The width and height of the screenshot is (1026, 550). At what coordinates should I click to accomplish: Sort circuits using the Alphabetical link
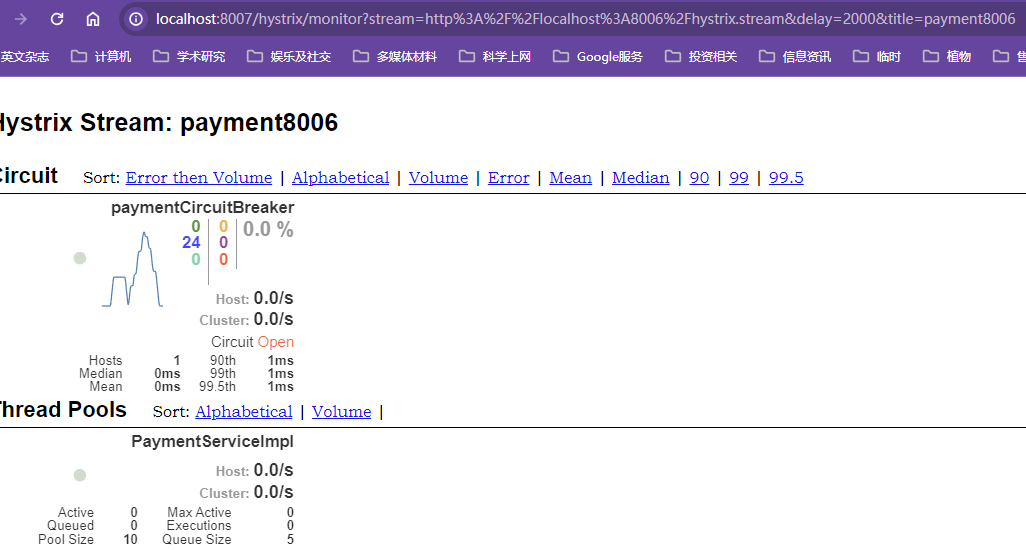pyautogui.click(x=340, y=178)
